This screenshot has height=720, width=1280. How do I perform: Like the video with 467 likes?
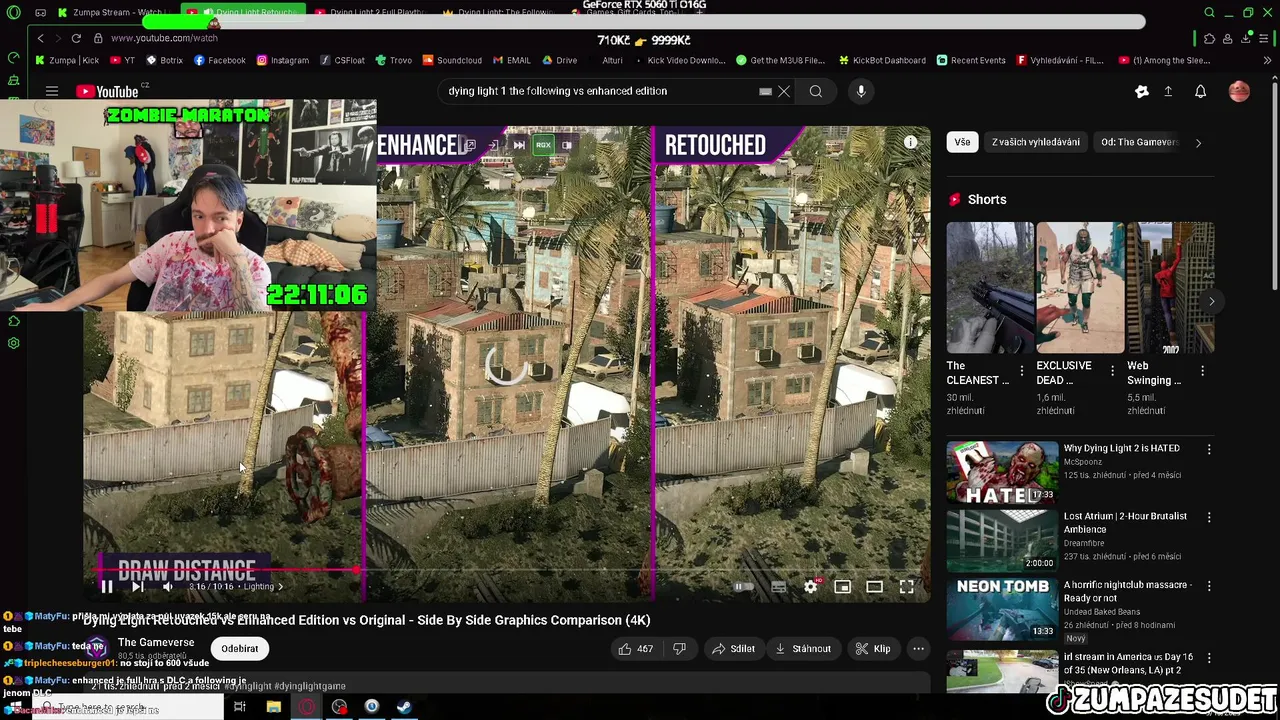(x=635, y=649)
